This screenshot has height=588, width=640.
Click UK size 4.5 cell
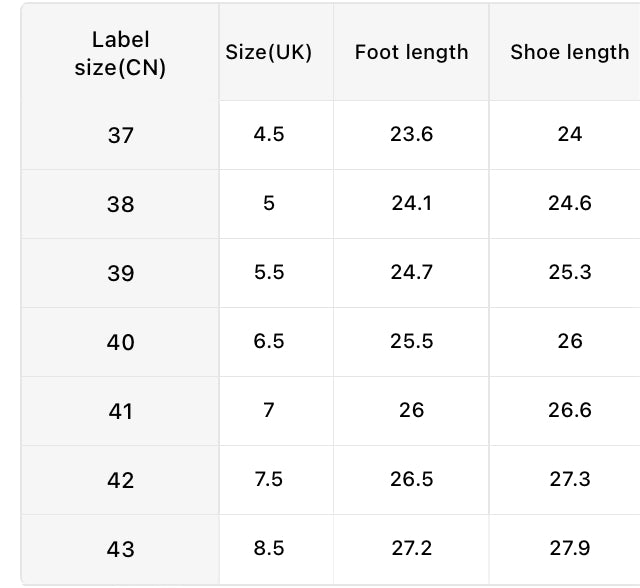pyautogui.click(x=276, y=135)
